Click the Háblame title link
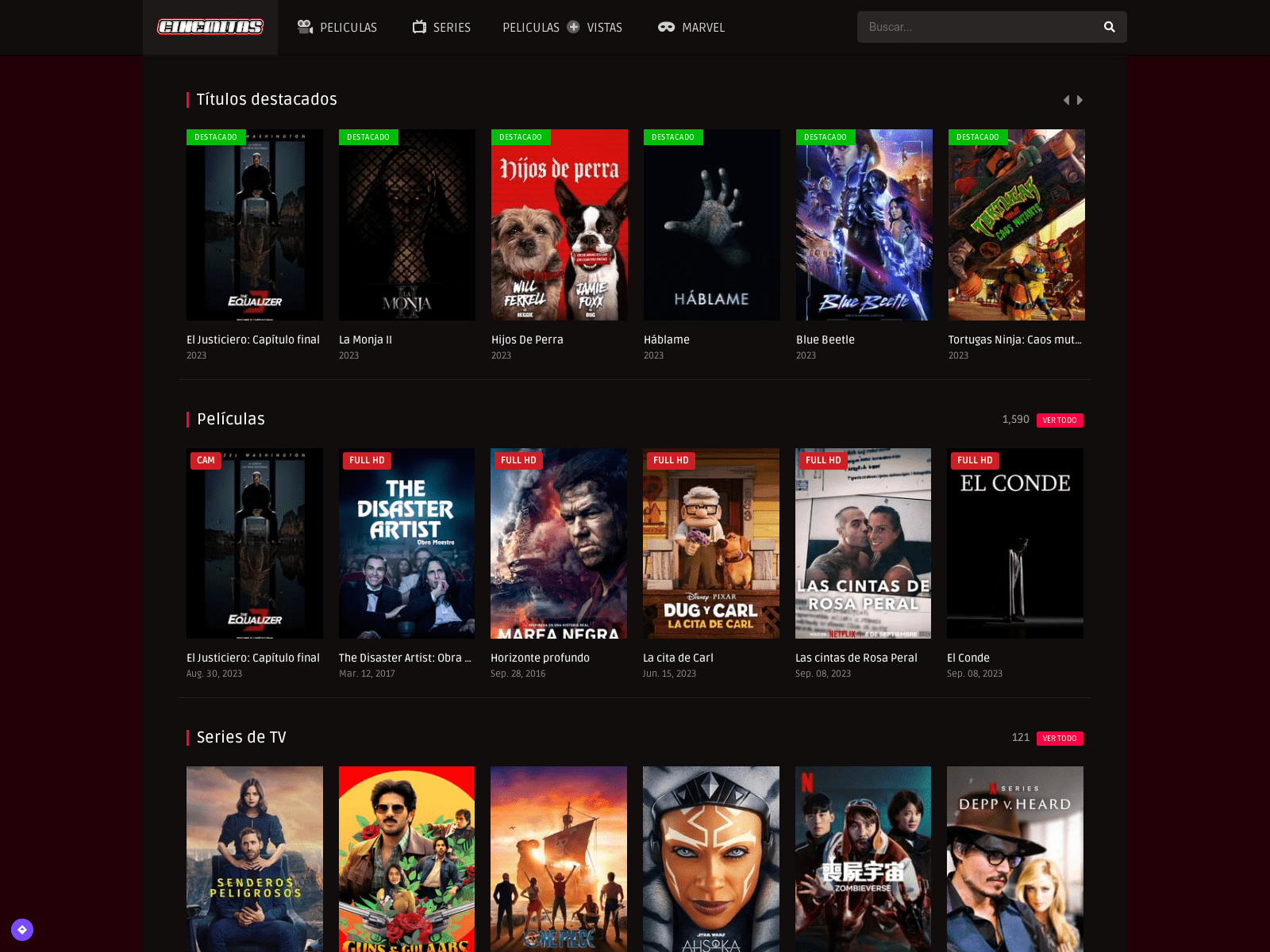The width and height of the screenshot is (1270, 952). coord(667,340)
